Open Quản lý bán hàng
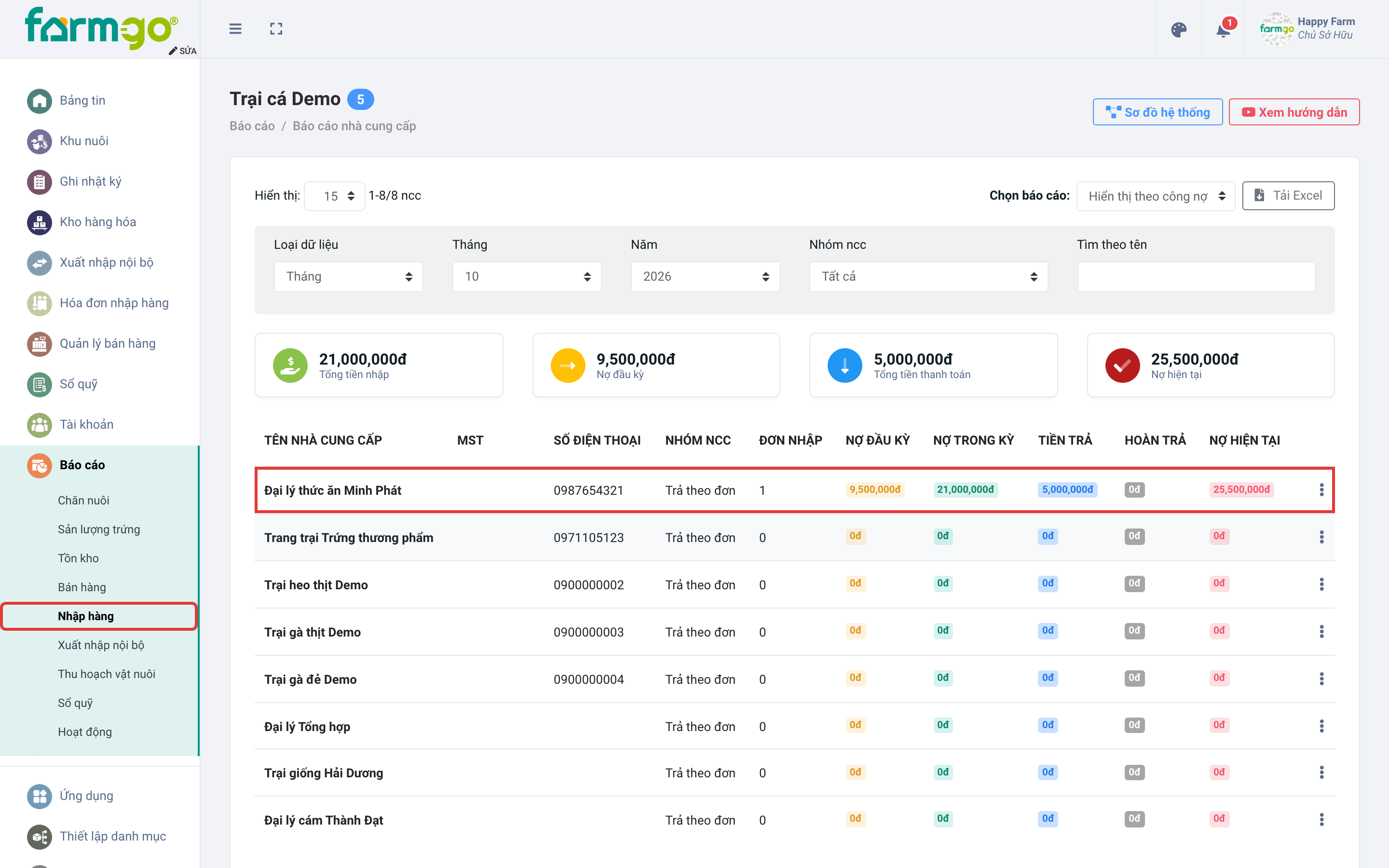This screenshot has width=1389, height=868. [91, 343]
